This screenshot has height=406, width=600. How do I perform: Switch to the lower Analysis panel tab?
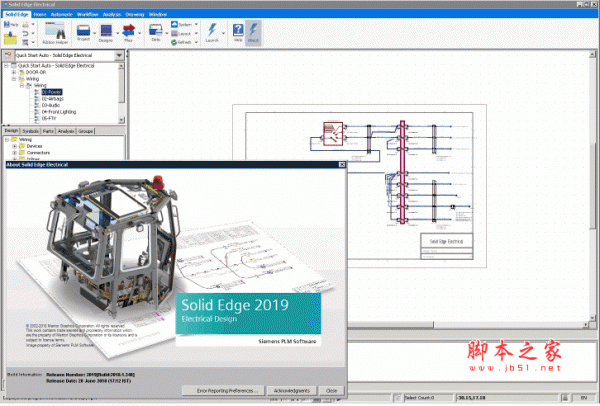tap(66, 131)
